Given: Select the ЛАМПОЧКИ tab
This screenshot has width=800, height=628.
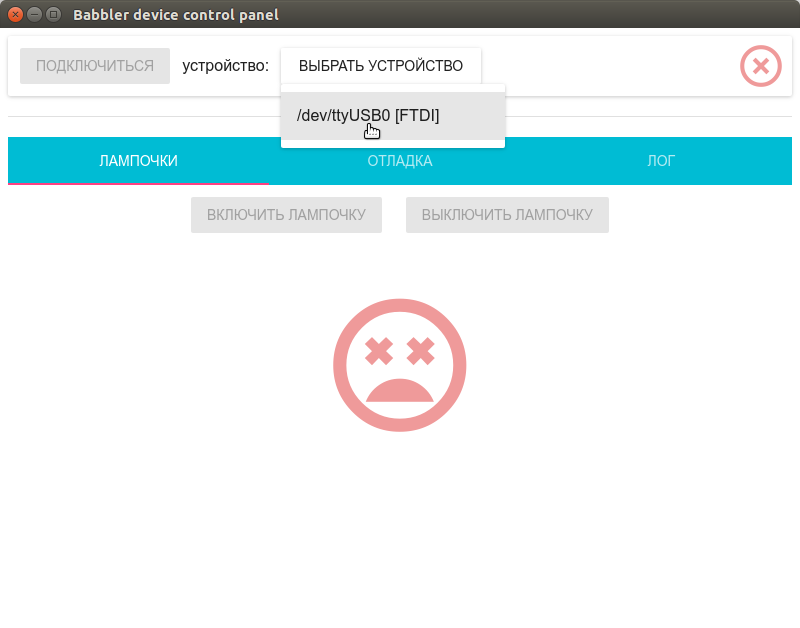Looking at the screenshot, I should pos(137,160).
